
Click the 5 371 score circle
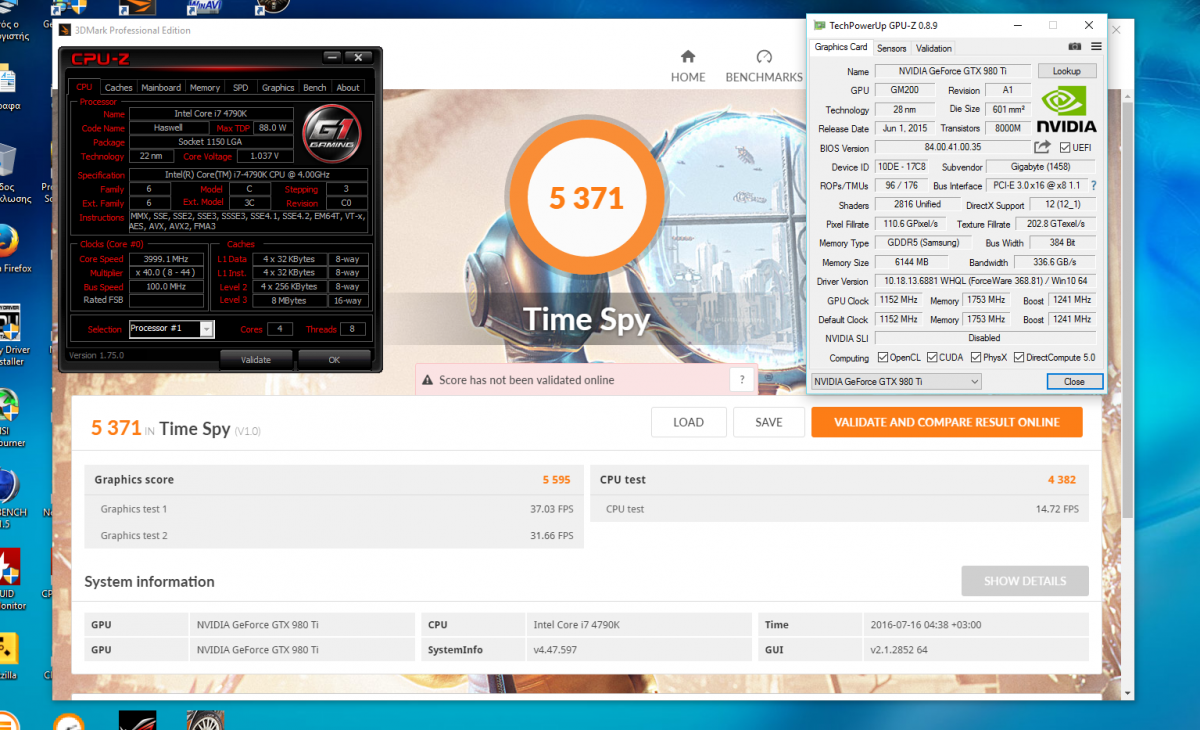point(587,199)
